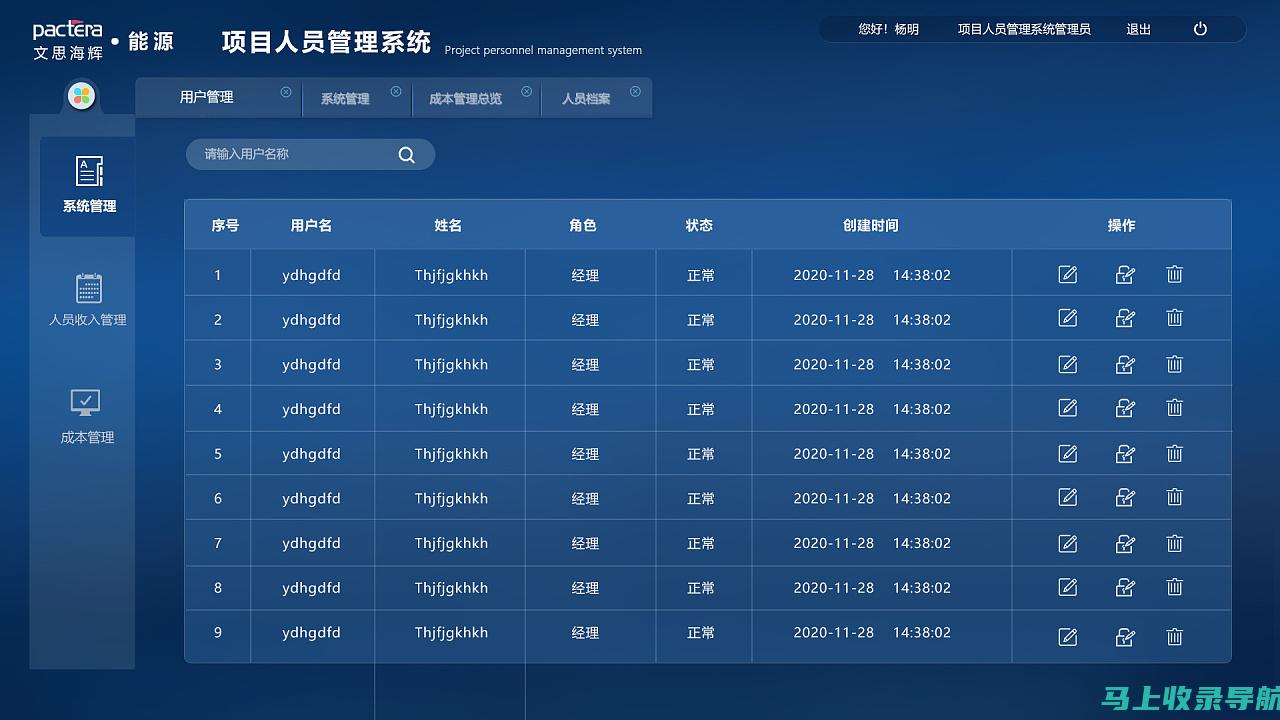Screen dimensions: 1280x720
Task: Open 人员收入管理 in the sidebar
Action: tap(88, 300)
